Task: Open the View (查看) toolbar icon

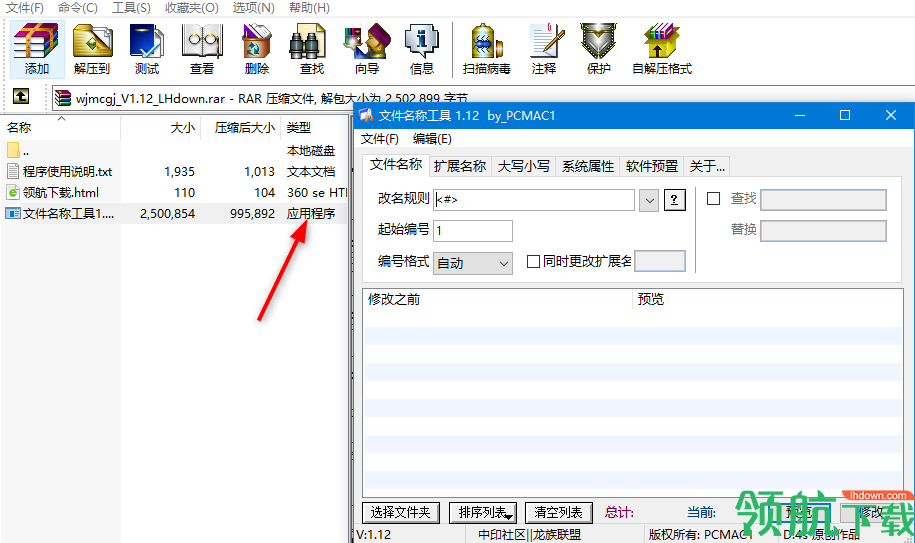Action: (x=202, y=49)
